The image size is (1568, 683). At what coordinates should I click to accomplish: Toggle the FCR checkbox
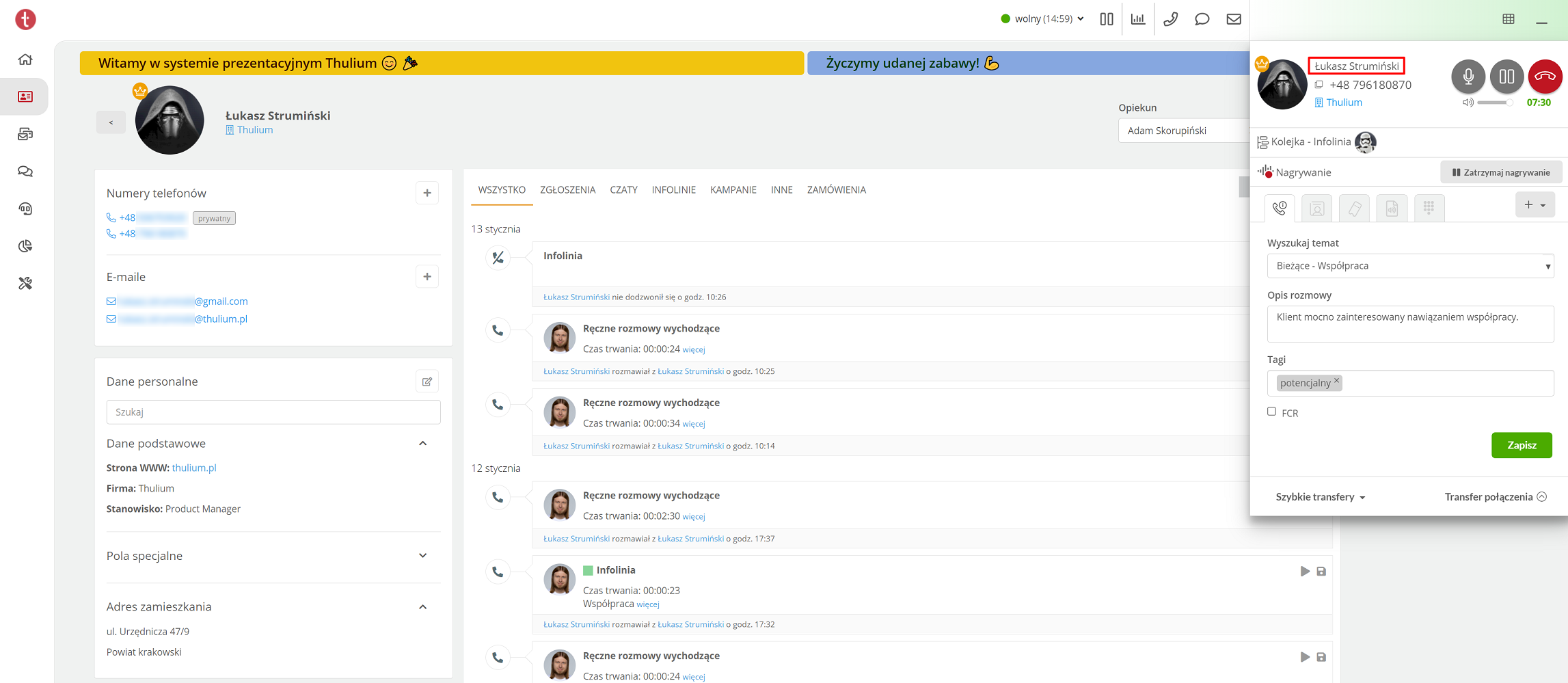point(1271,412)
